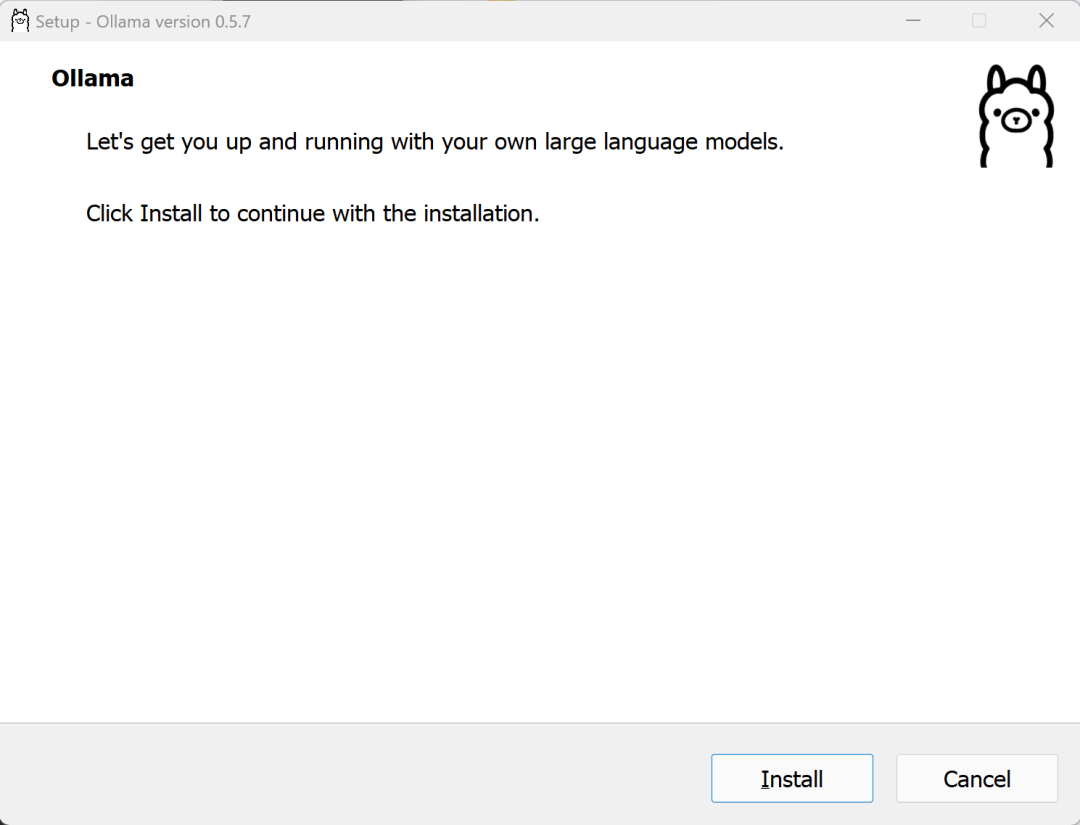Click the 'Setup - Ollama version 0.5.7' title
Viewport: 1080px width, 825px height.
pos(143,21)
